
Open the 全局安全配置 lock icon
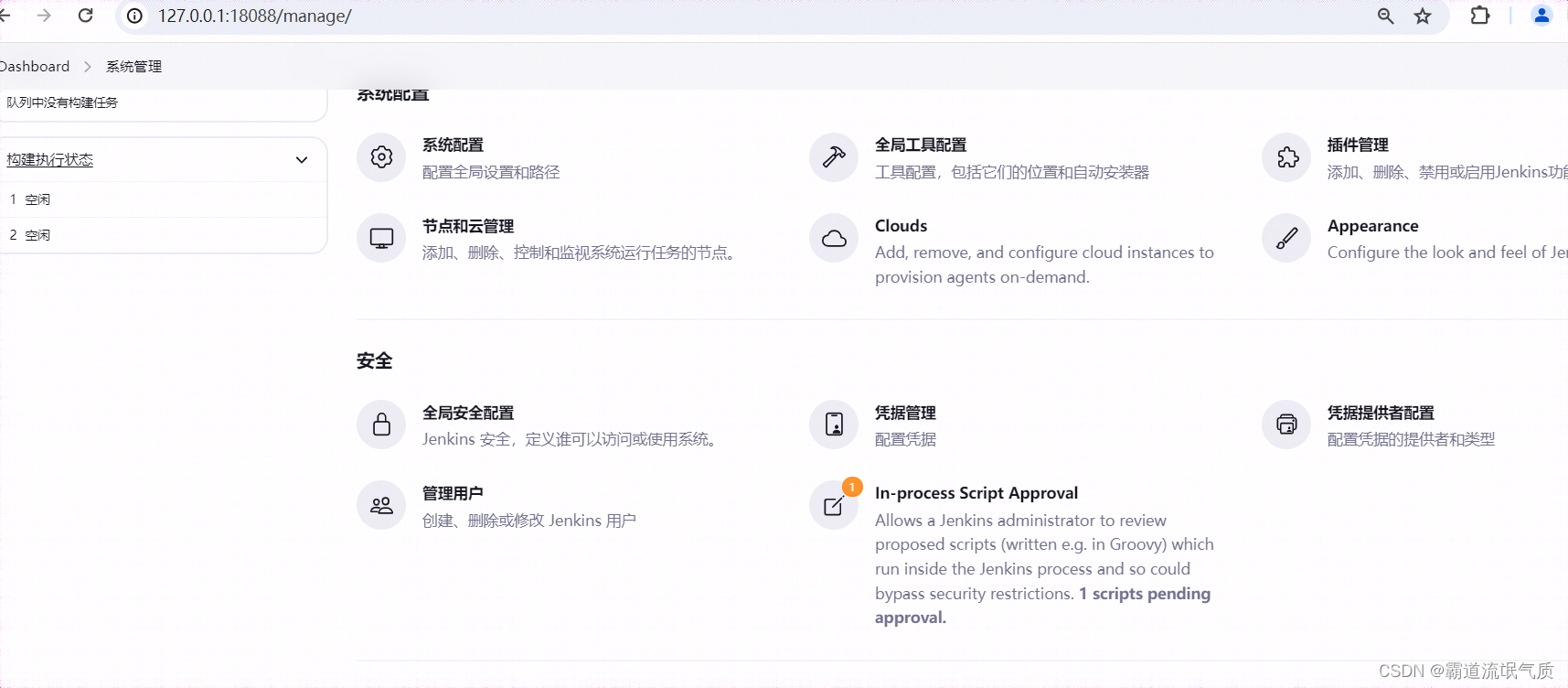[381, 425]
